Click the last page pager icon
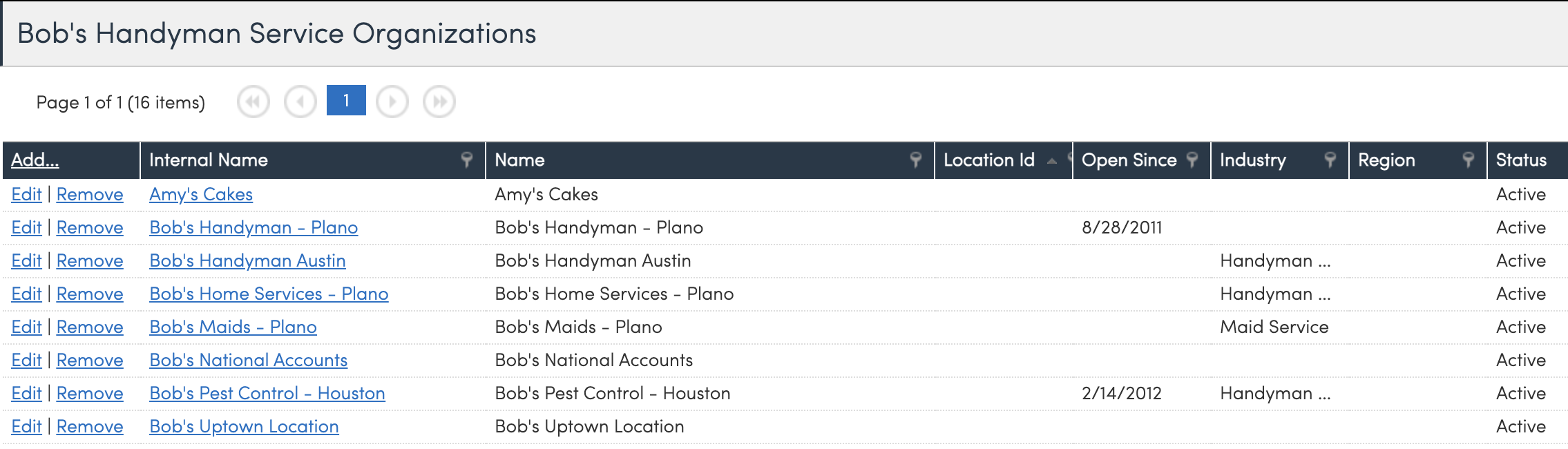 pyautogui.click(x=439, y=102)
